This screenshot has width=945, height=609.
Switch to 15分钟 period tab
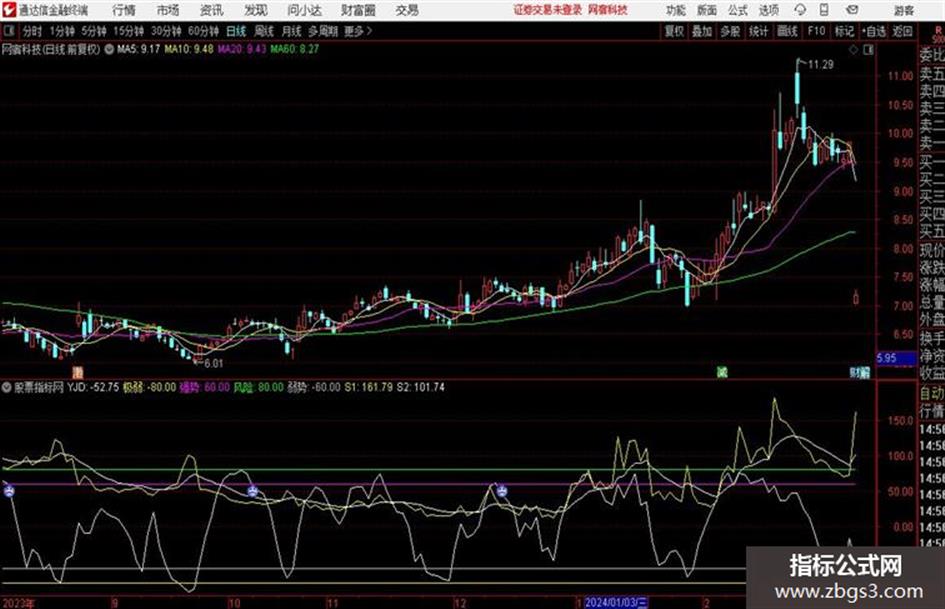(x=128, y=31)
